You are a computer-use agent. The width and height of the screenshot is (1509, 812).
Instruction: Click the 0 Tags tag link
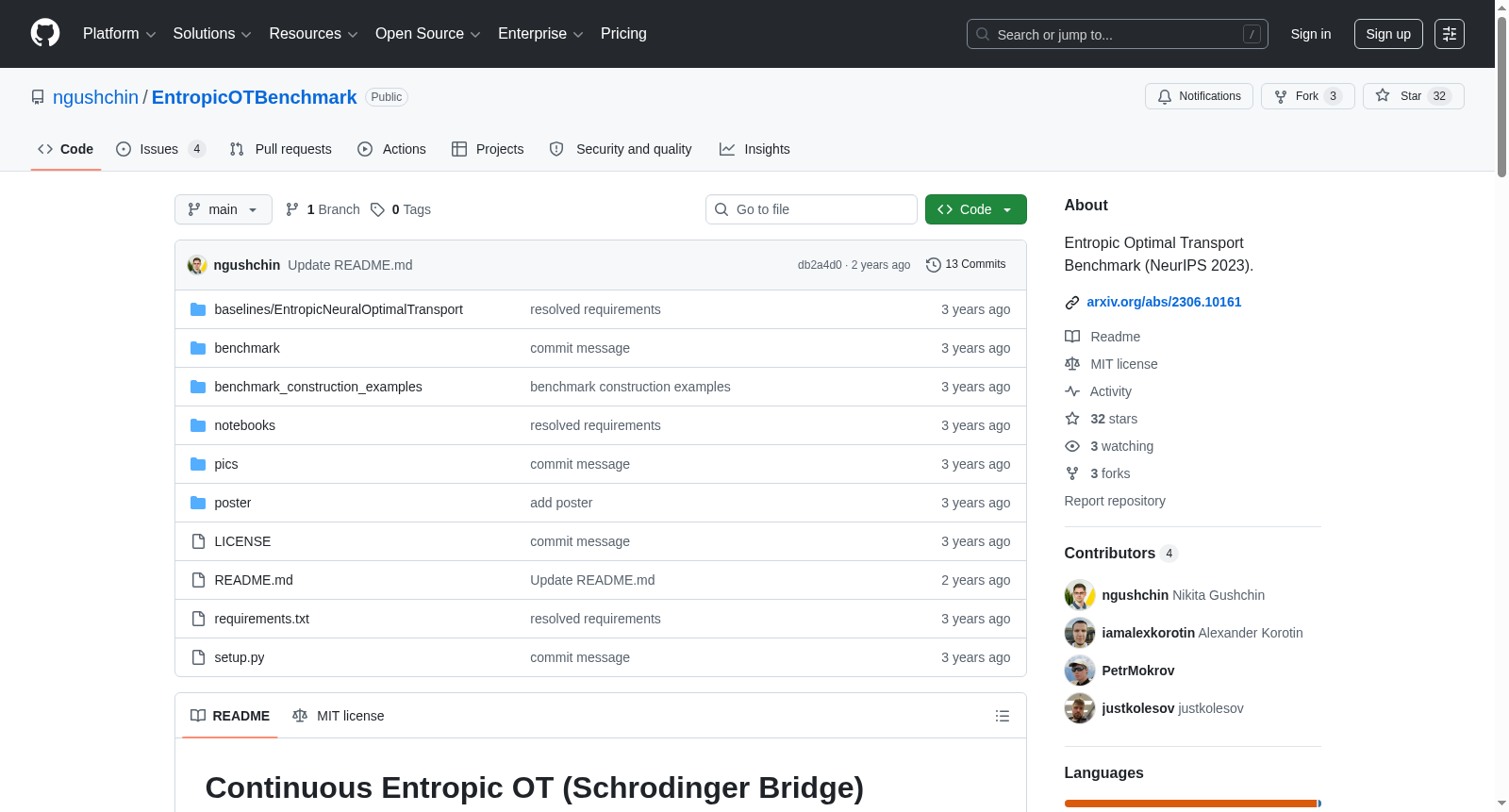point(401,209)
